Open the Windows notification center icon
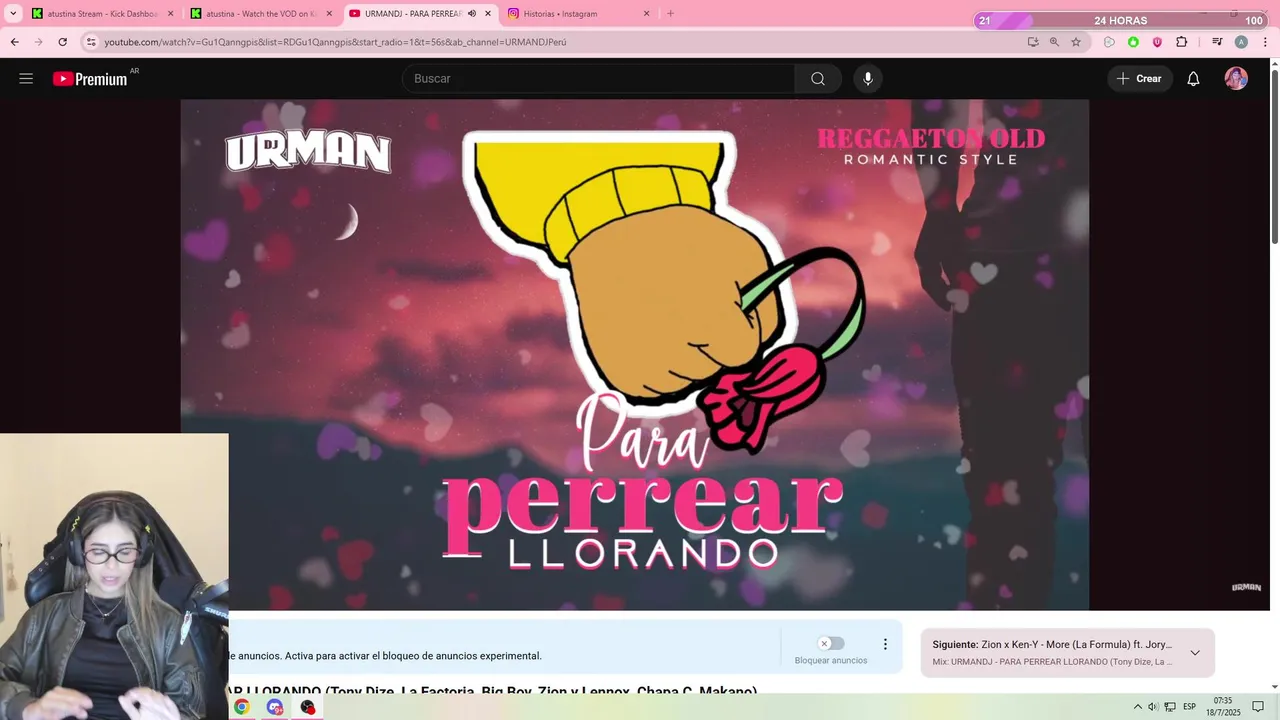 click(x=1258, y=707)
